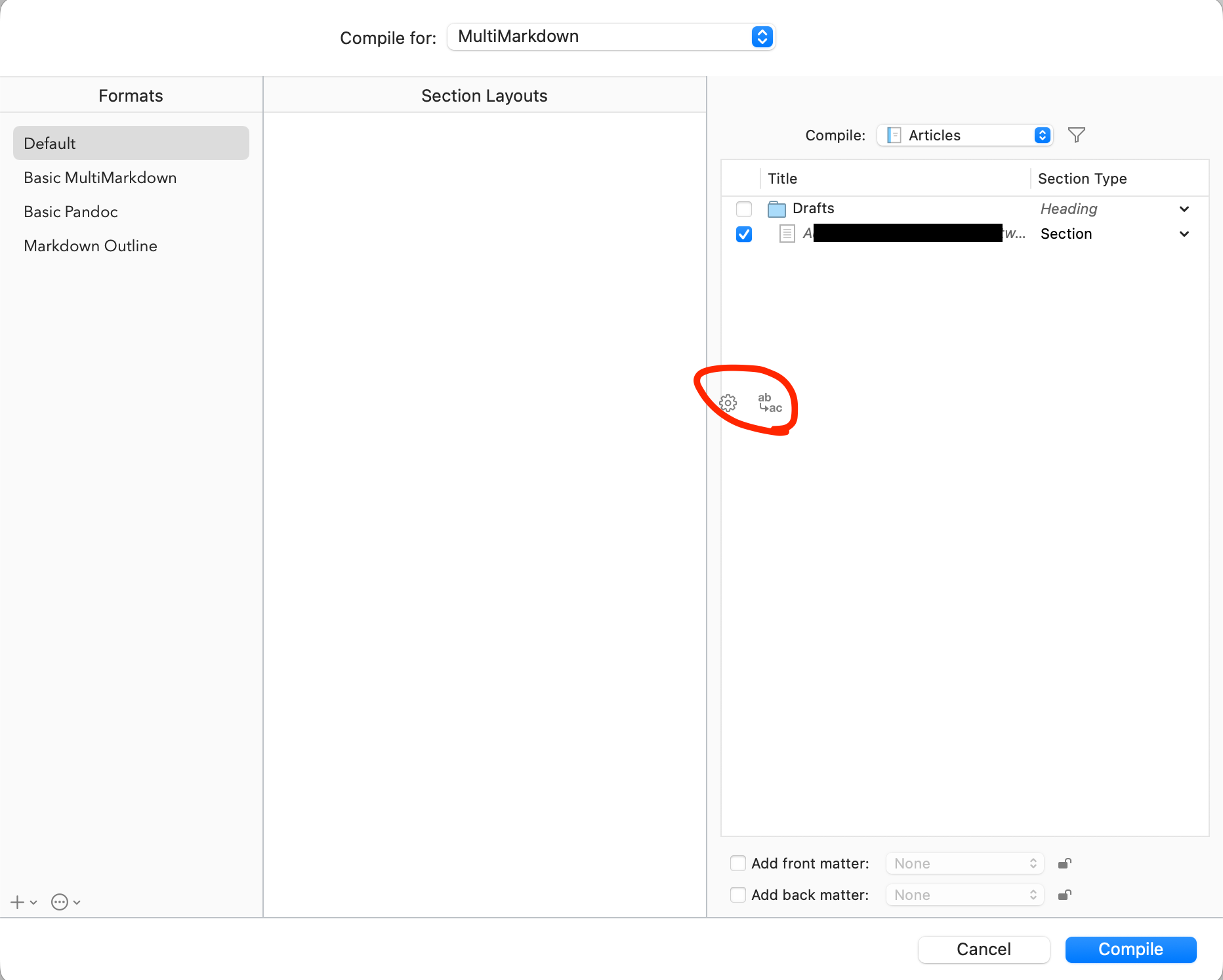Open the replacements ab-ac icon

pyautogui.click(x=770, y=403)
